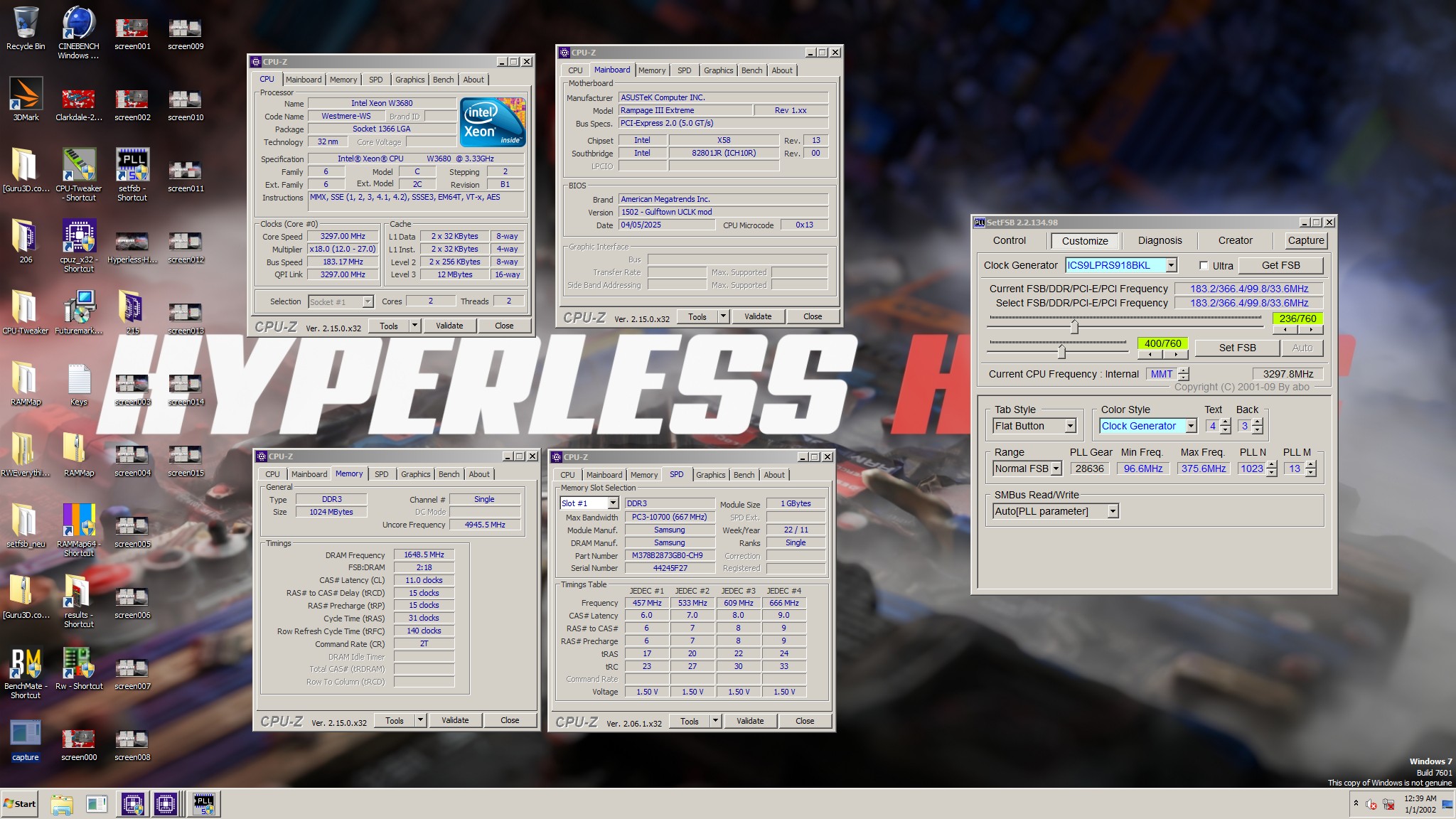
Task: Launch setfsb - Shortcut desktop icon
Action: coord(132,174)
